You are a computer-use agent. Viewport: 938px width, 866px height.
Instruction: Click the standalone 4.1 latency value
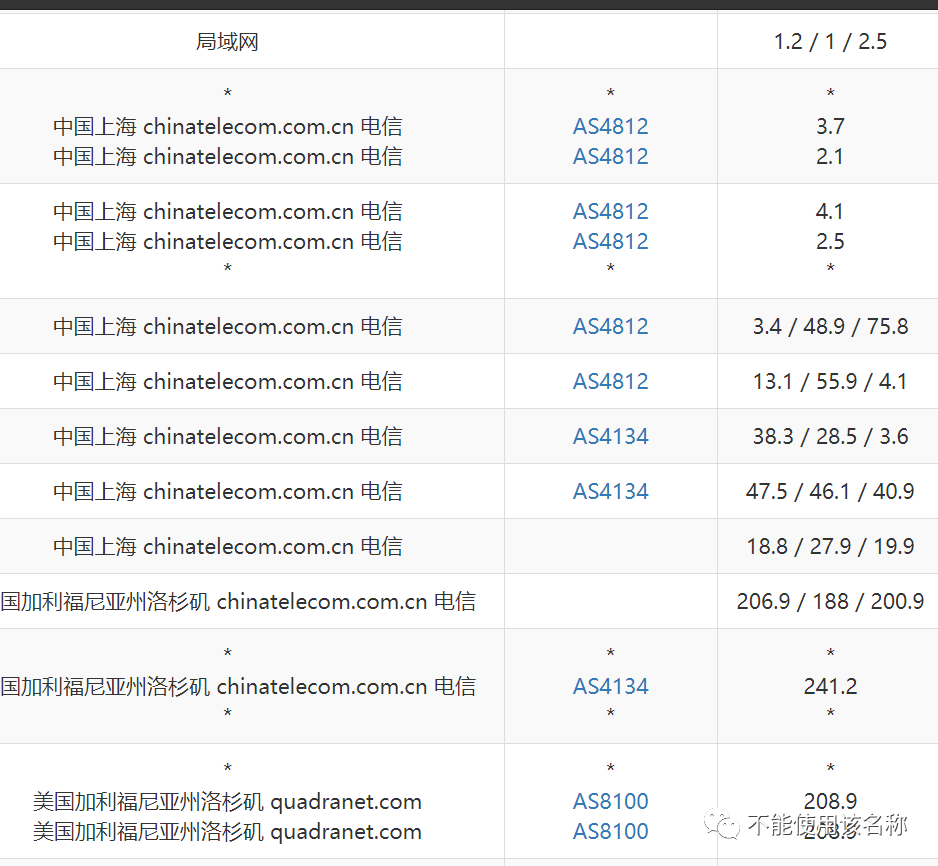coord(830,211)
